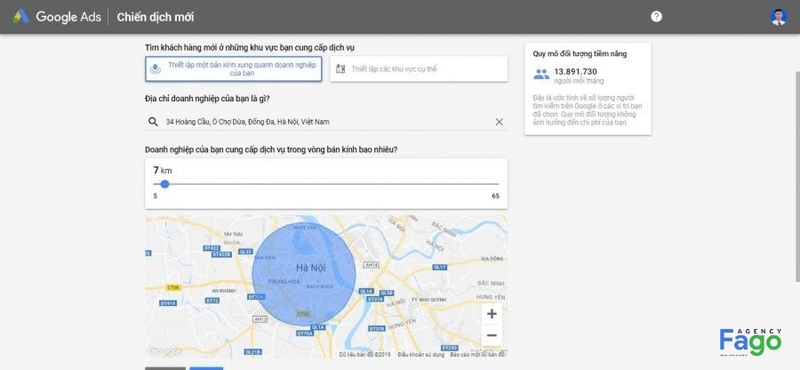Click the Hà Nội label on map

[311, 267]
